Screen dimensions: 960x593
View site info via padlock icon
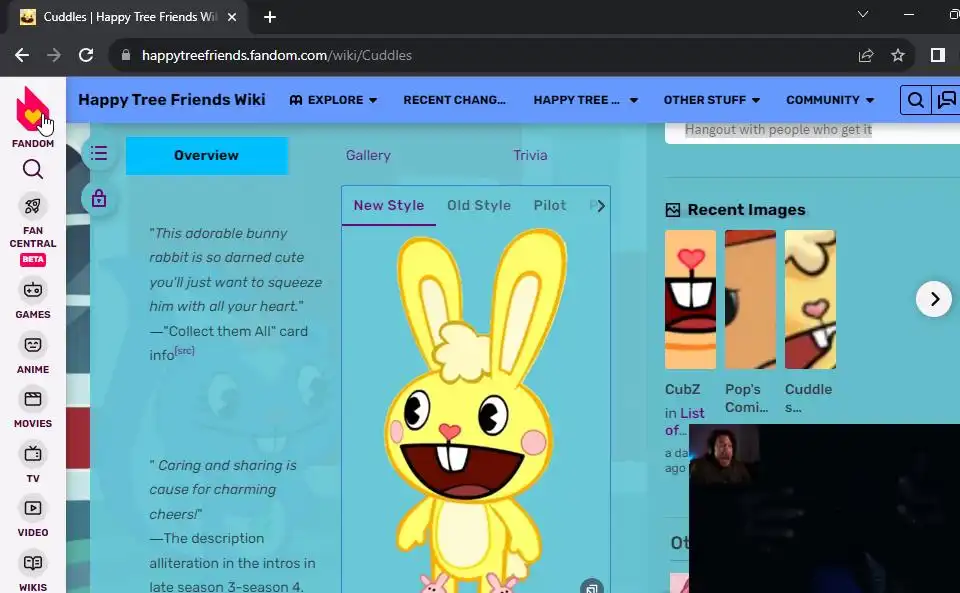[x=126, y=55]
